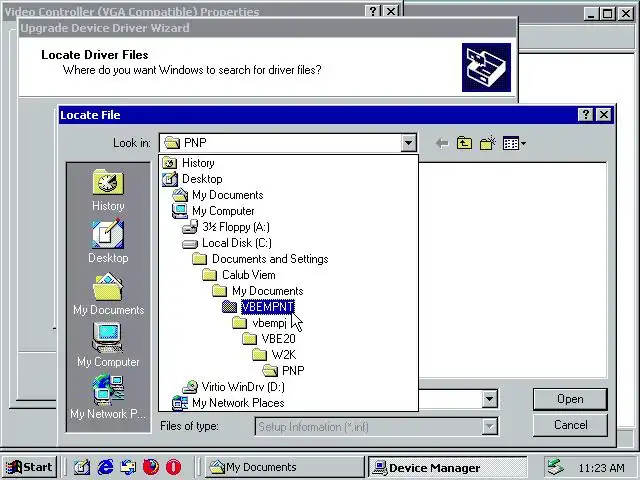Switch to My Documents taskbar button
Image resolution: width=640 pixels, height=480 pixels.
click(284, 467)
